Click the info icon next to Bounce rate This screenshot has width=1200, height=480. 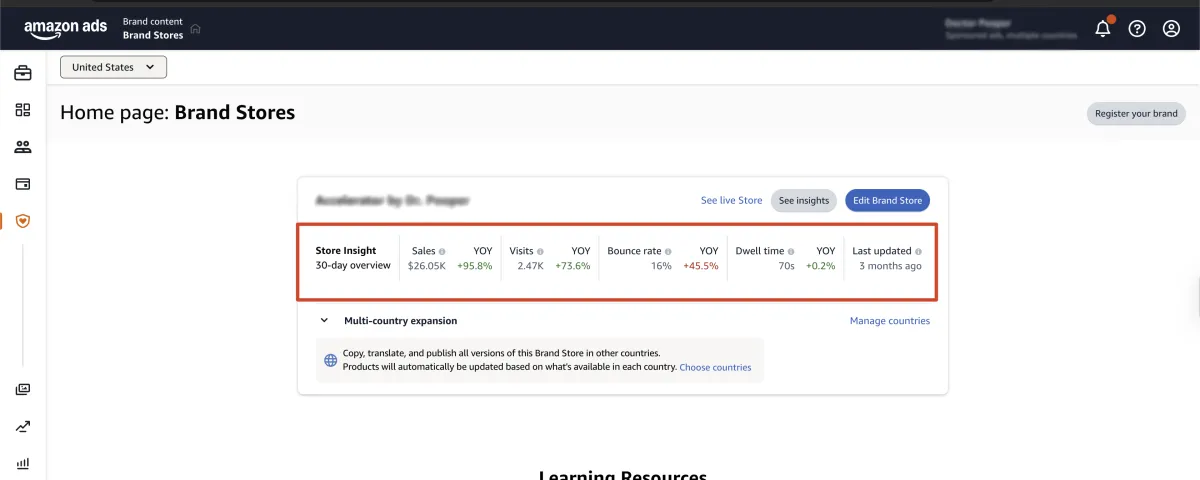(668, 251)
